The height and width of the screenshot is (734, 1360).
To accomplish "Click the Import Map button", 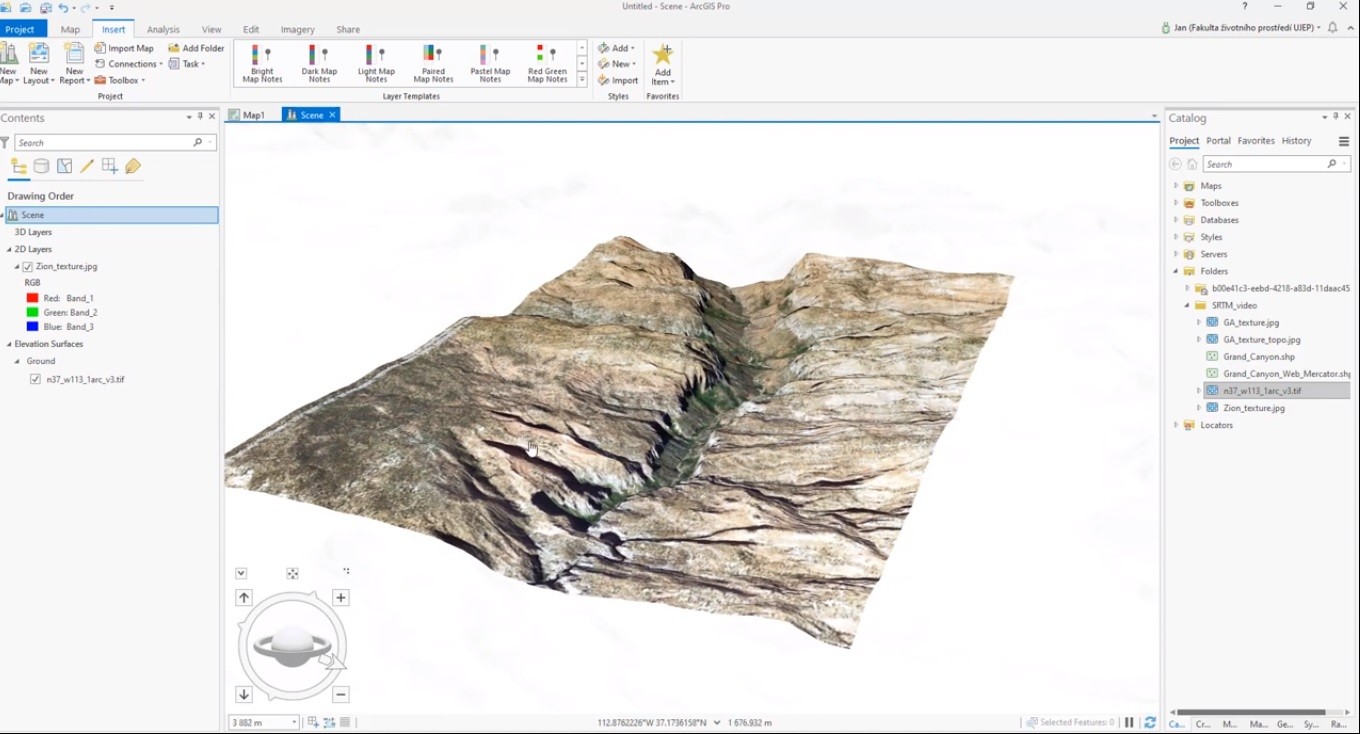I will [124, 48].
